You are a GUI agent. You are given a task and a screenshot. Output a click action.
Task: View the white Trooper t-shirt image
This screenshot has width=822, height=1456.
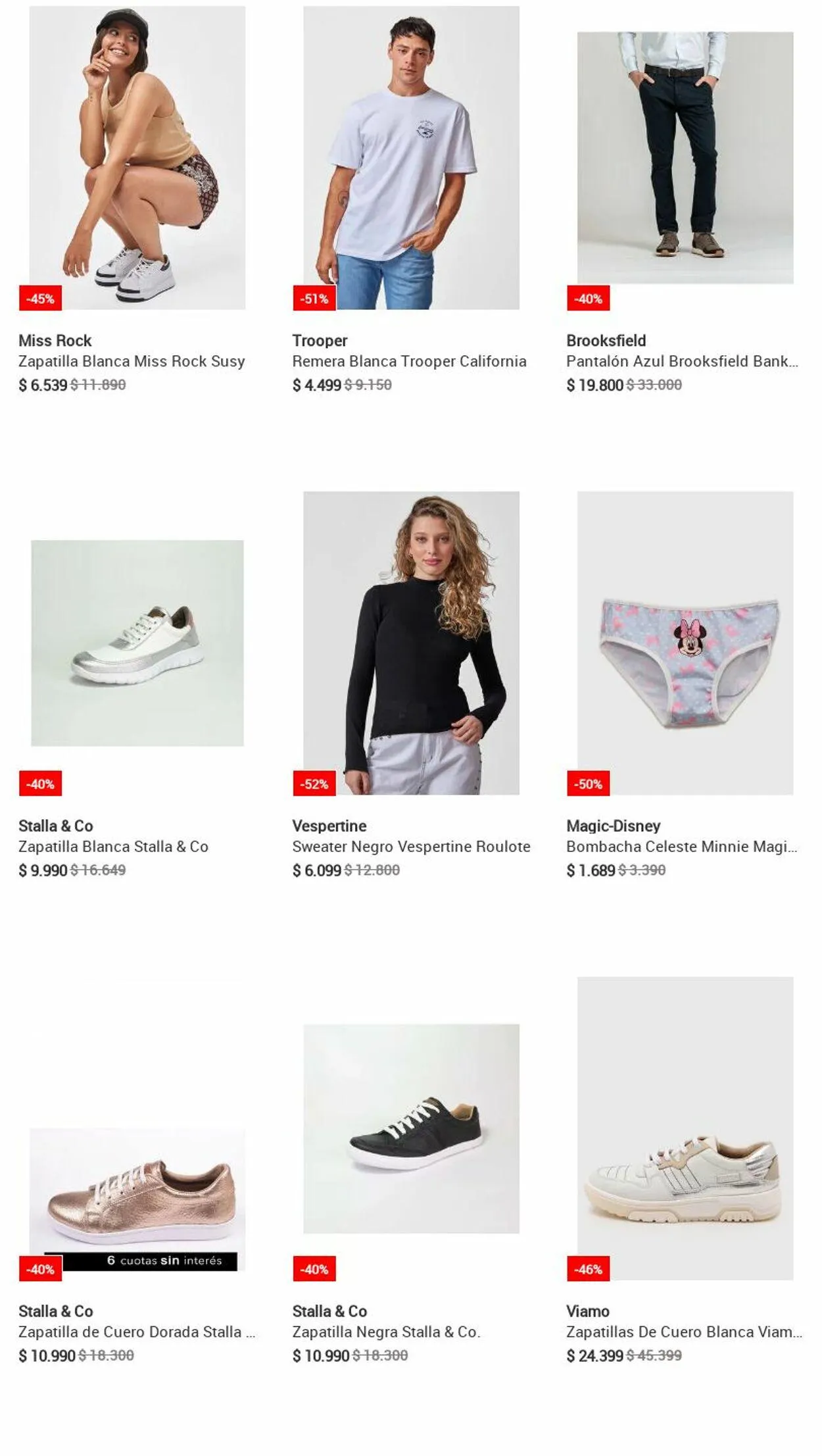(x=411, y=158)
